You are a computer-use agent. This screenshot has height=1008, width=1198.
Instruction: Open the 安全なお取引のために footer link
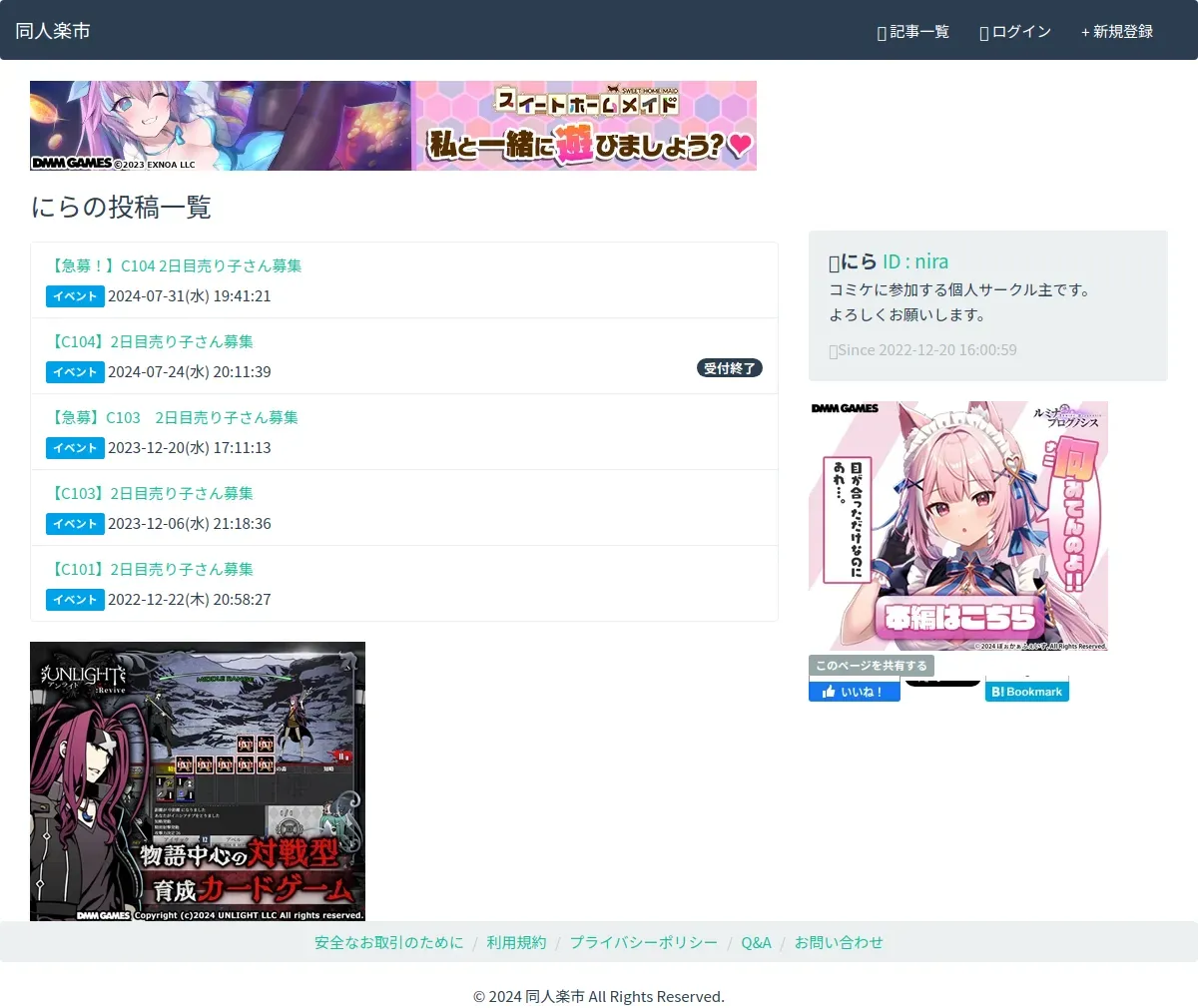pyautogui.click(x=389, y=942)
